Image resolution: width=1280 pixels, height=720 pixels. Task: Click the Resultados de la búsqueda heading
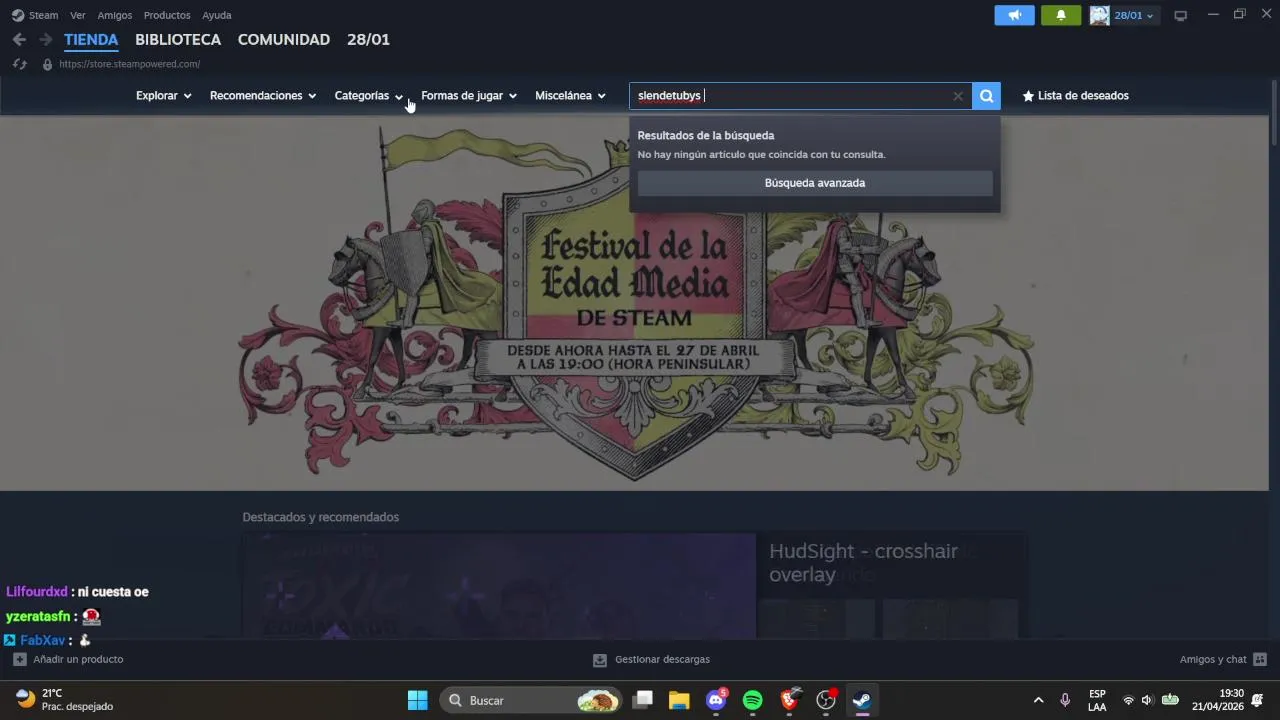(706, 136)
